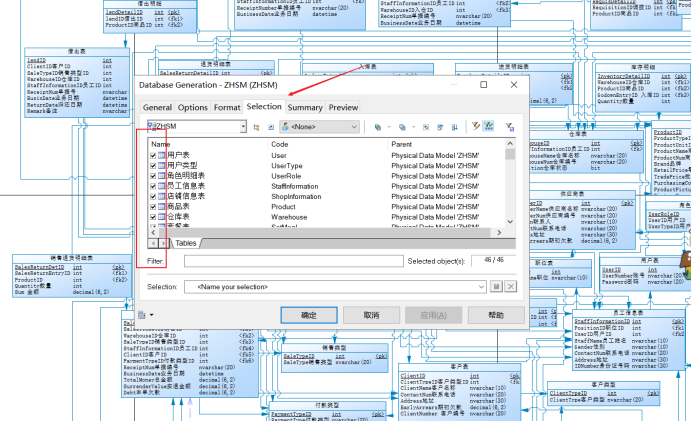This screenshot has width=691, height=422.
Task: Click table icon of 员工信息表 row
Action: (162, 186)
